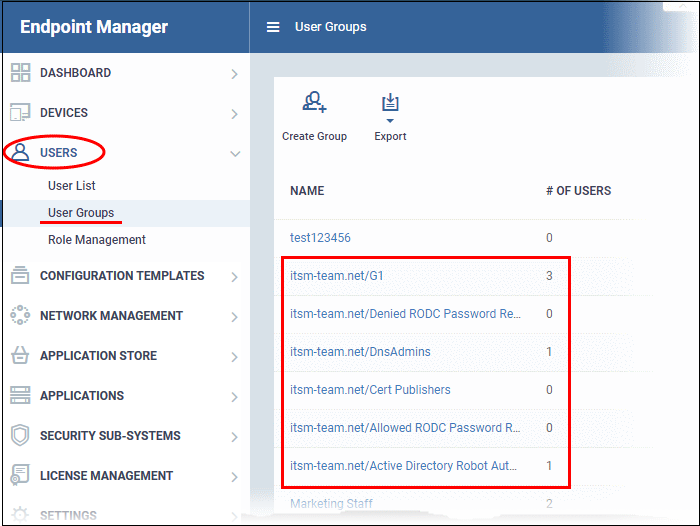Open the Active Directory Robot group link
Viewport: 700px width, 526px height.
404,465
